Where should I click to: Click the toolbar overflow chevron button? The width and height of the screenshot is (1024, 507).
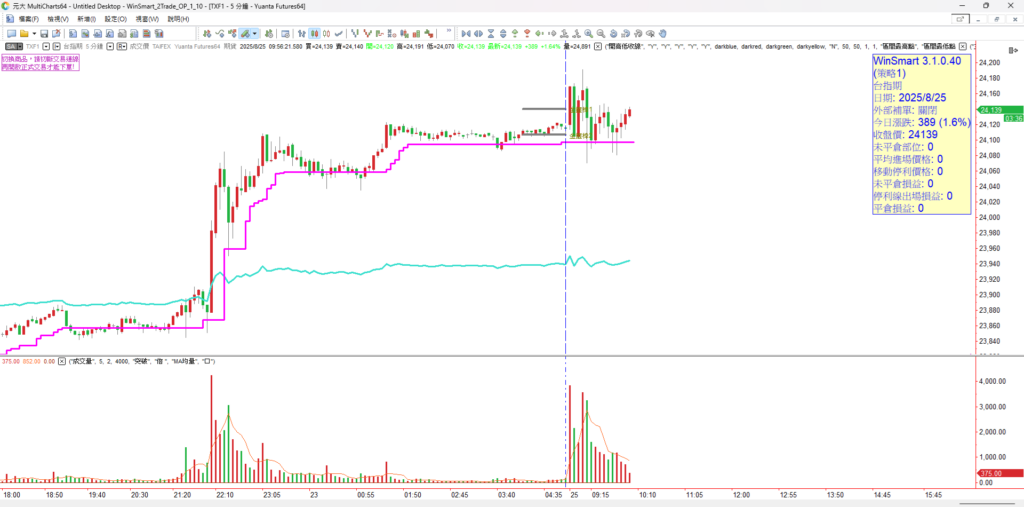pyautogui.click(x=448, y=33)
